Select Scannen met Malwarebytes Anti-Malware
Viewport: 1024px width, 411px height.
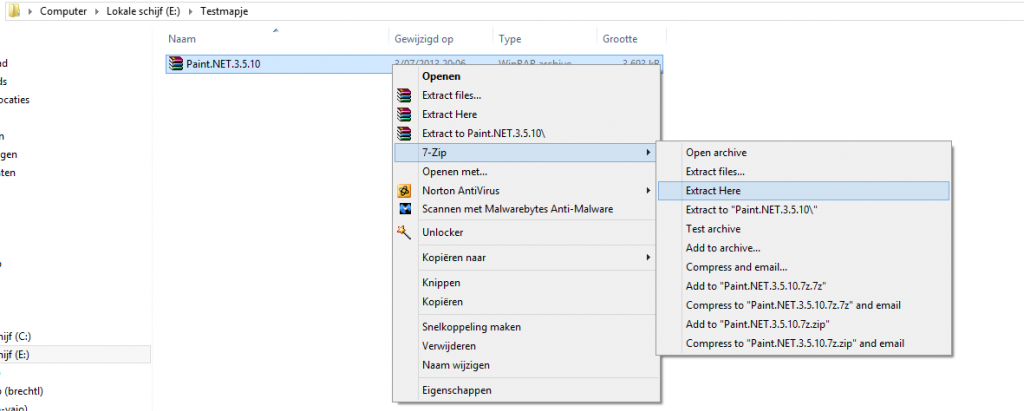coord(526,209)
